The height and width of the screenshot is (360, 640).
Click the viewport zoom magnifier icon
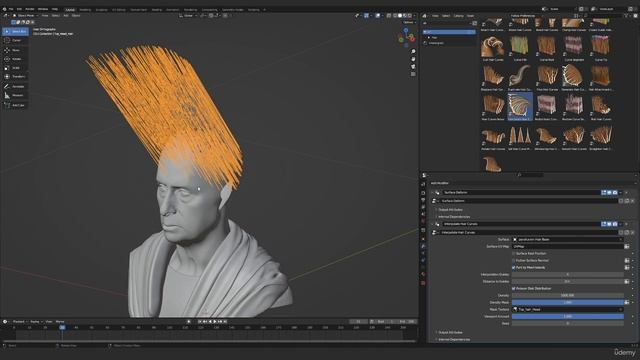coord(413,51)
